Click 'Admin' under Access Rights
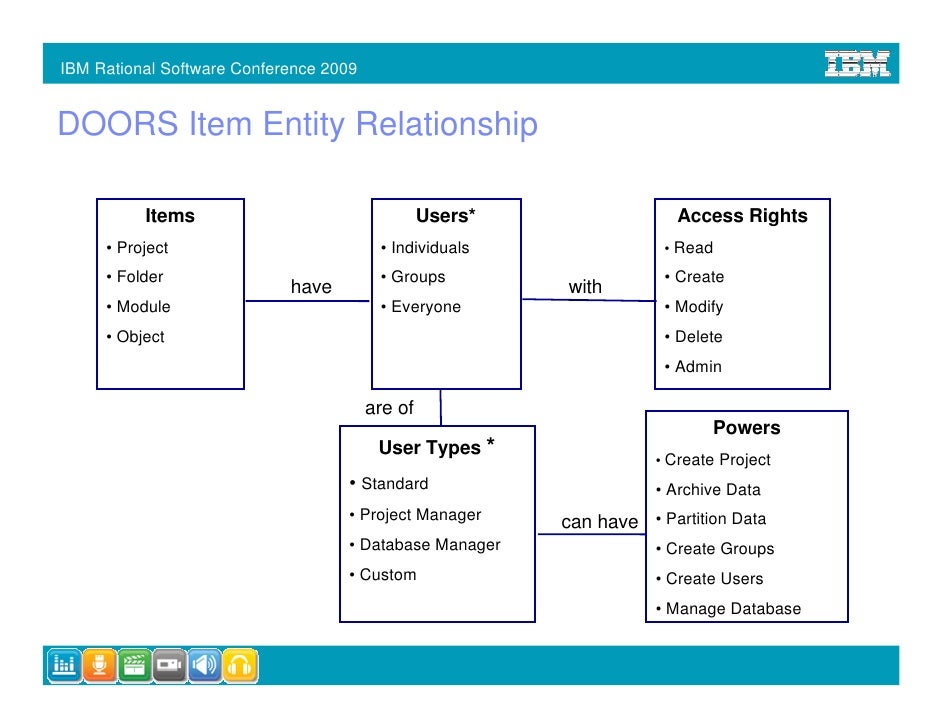 point(698,366)
